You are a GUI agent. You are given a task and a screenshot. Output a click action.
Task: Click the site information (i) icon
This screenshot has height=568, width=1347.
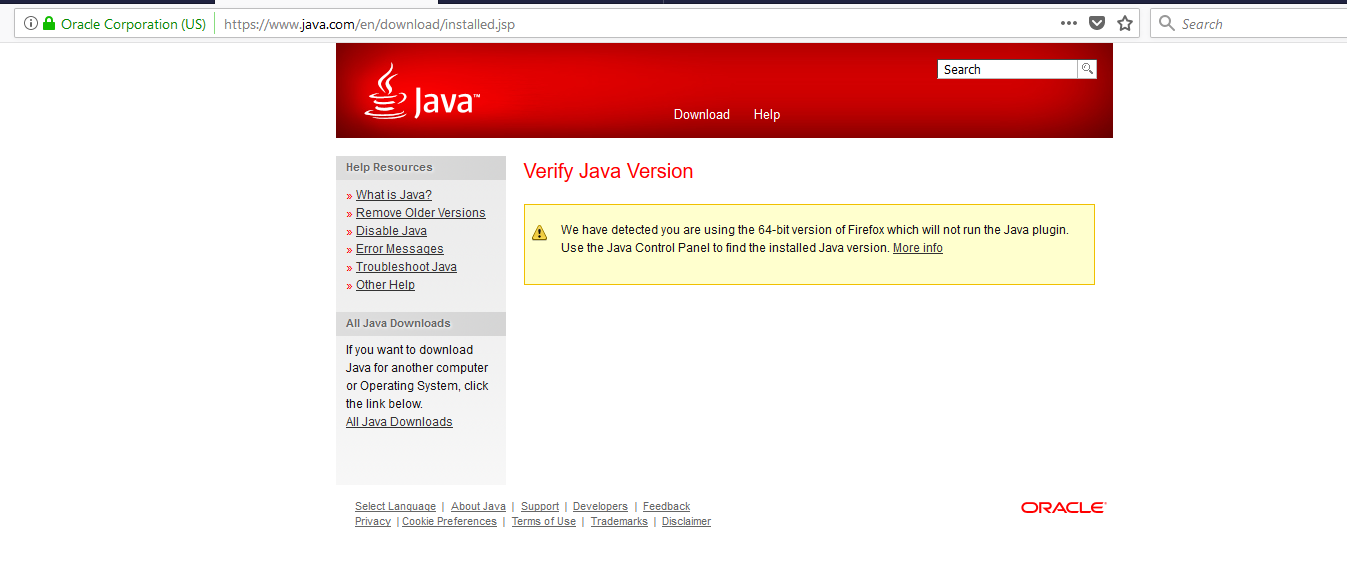click(30, 24)
